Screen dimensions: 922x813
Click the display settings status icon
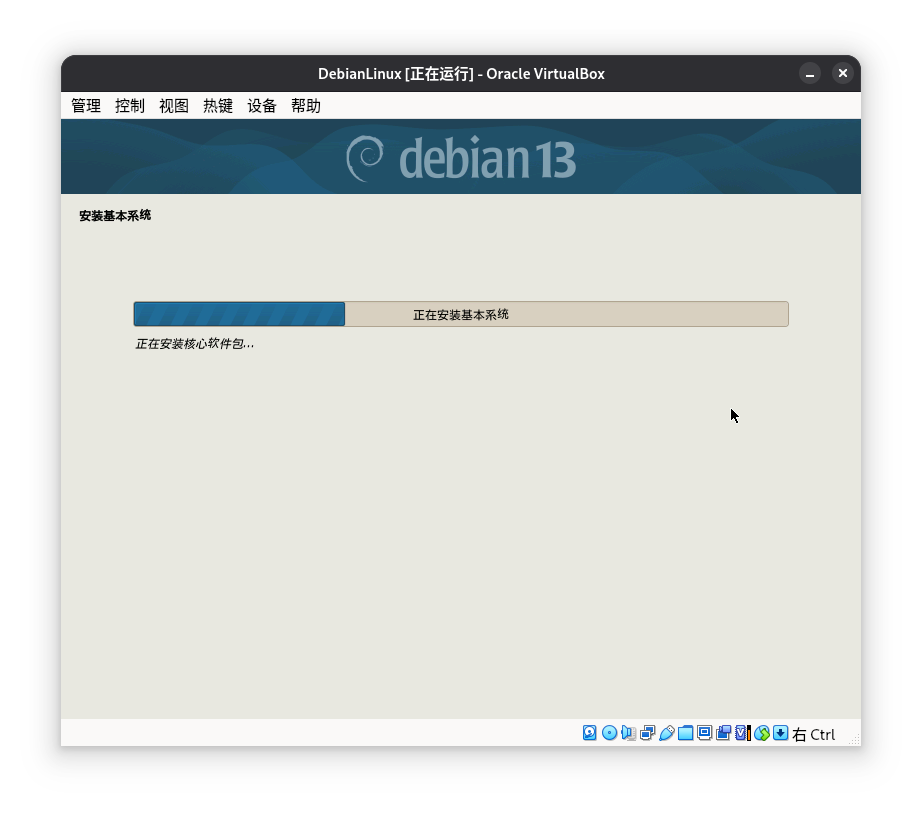tap(704, 732)
